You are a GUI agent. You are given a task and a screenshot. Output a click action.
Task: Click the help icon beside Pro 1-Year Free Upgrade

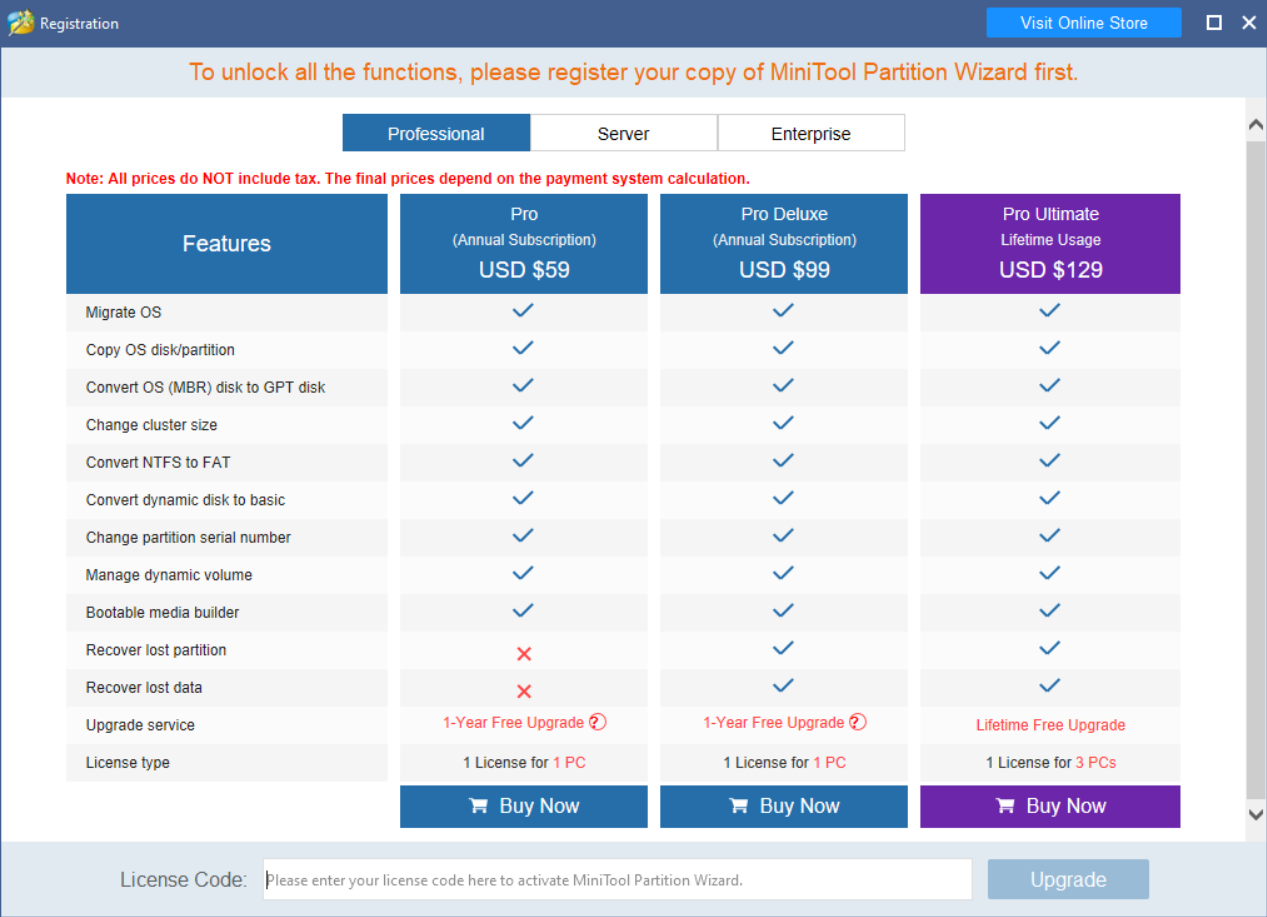[598, 722]
